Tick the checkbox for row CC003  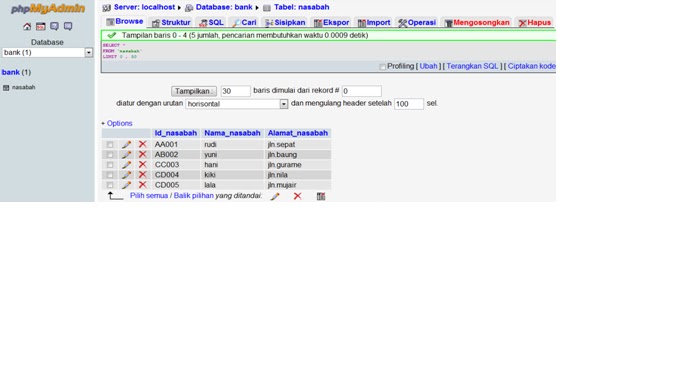(110, 165)
